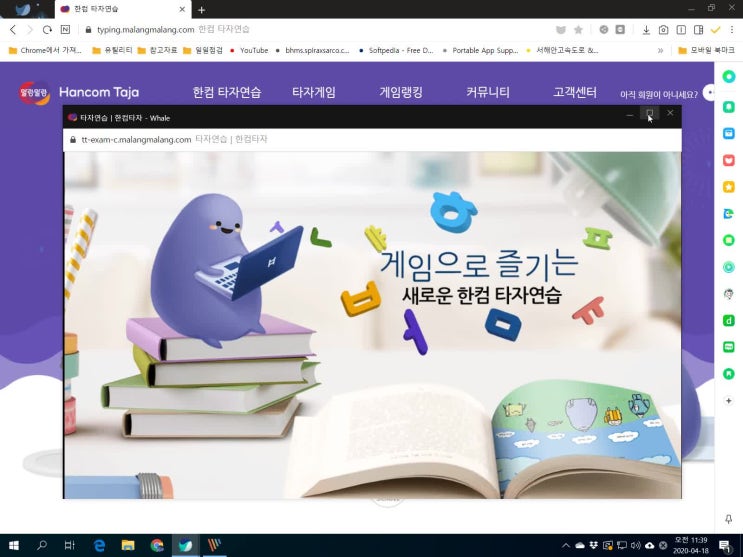This screenshot has height=557, width=743.
Task: Open the 서해안고속도로 bookmark
Action: 562,50
